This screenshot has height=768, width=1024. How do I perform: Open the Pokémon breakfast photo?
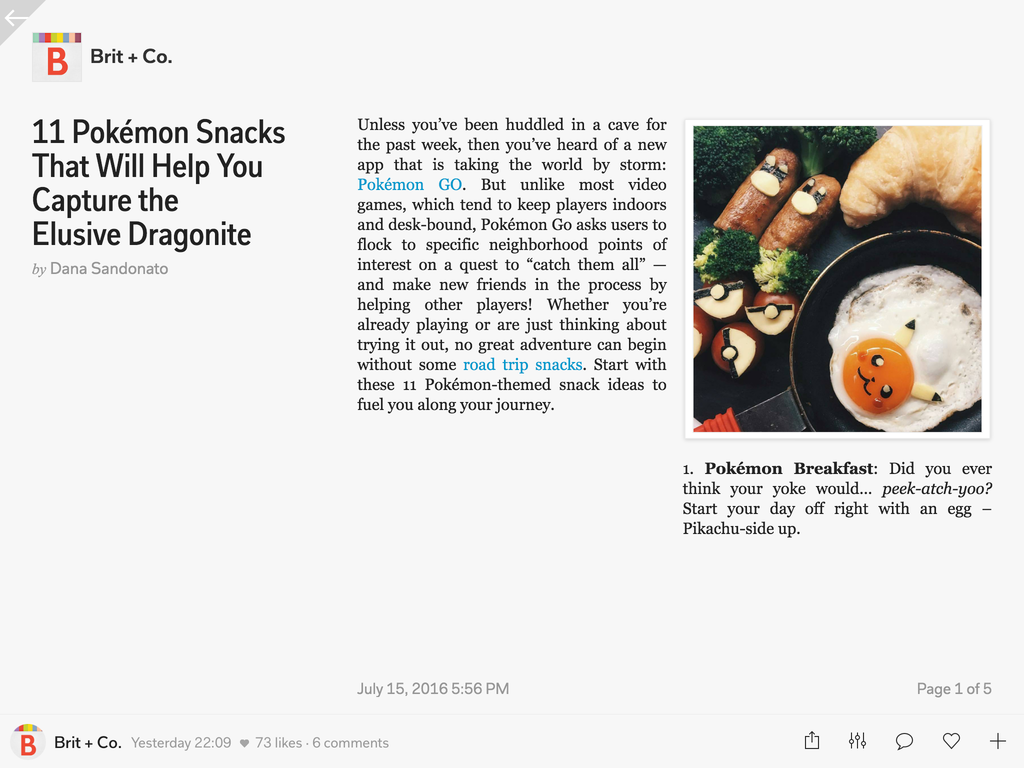click(x=837, y=279)
